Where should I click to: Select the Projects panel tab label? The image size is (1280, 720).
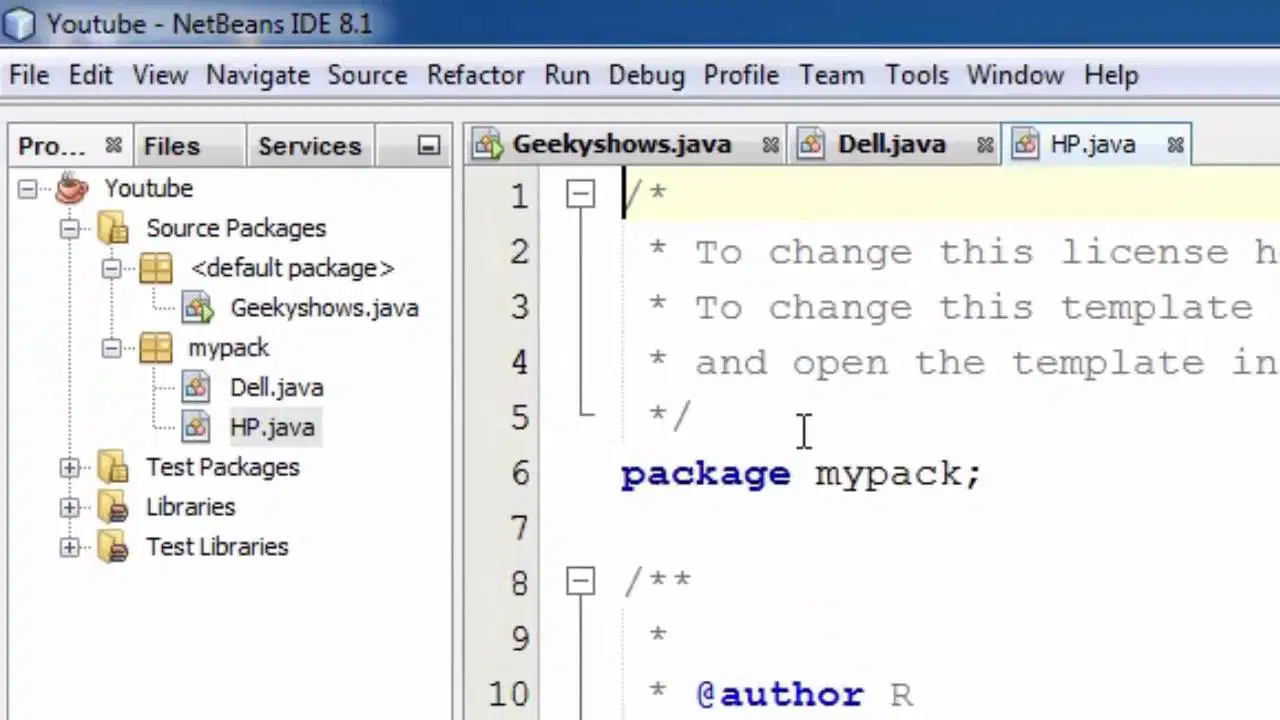tap(52, 146)
